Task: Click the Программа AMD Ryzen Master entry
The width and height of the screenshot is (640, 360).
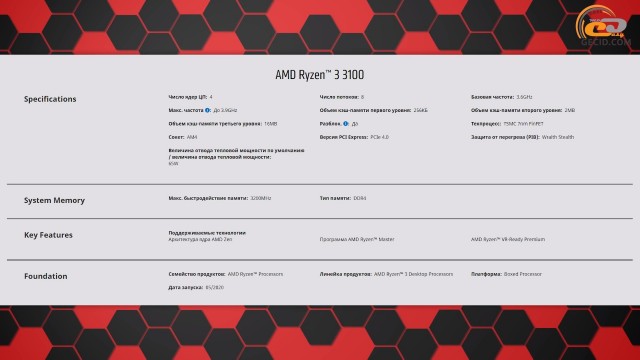Action: (x=357, y=239)
